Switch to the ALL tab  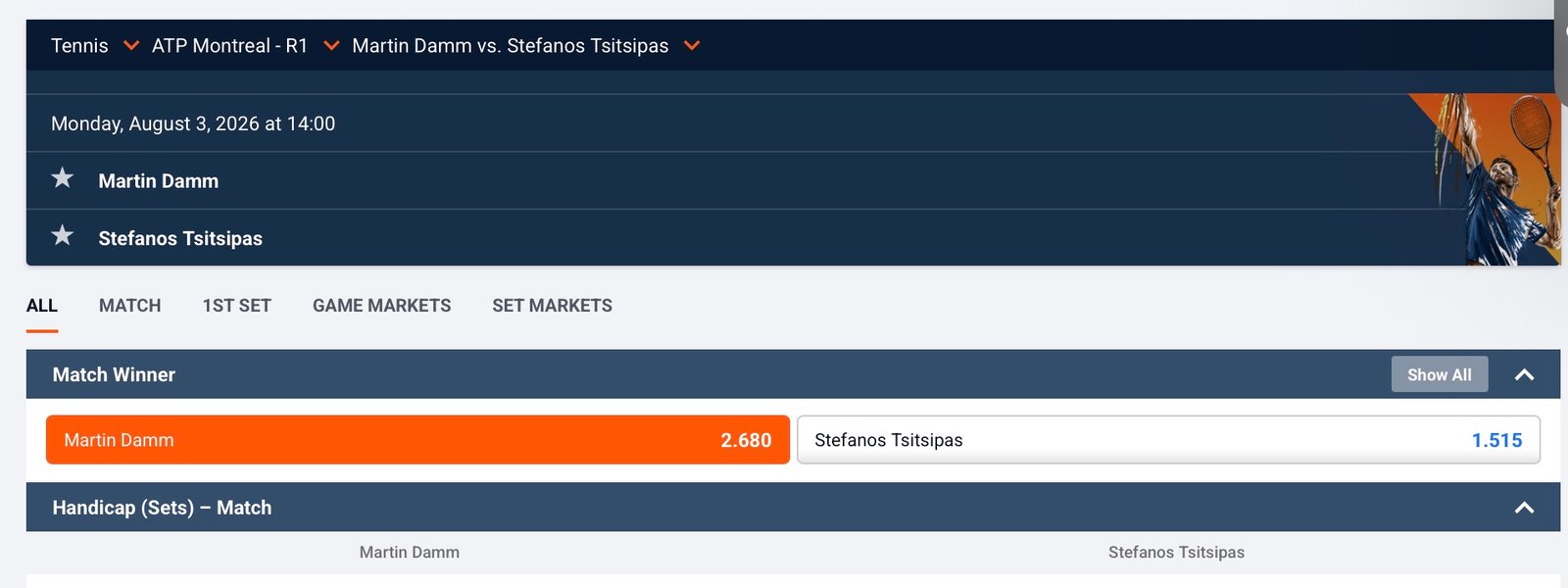[42, 306]
